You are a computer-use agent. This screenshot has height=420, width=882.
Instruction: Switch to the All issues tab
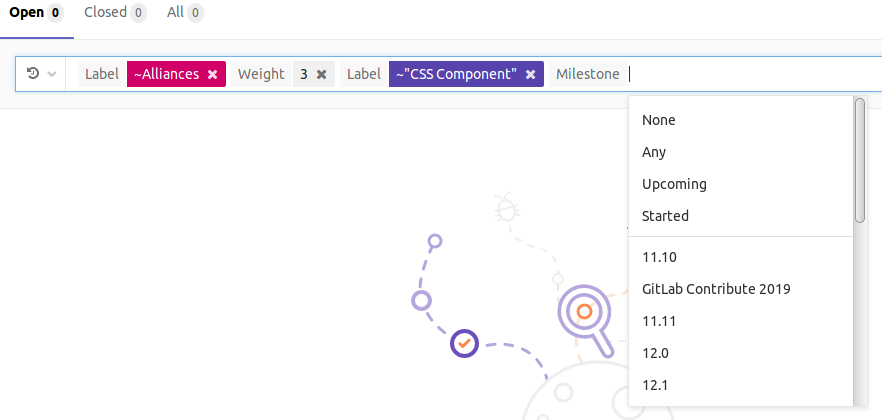[x=185, y=12]
